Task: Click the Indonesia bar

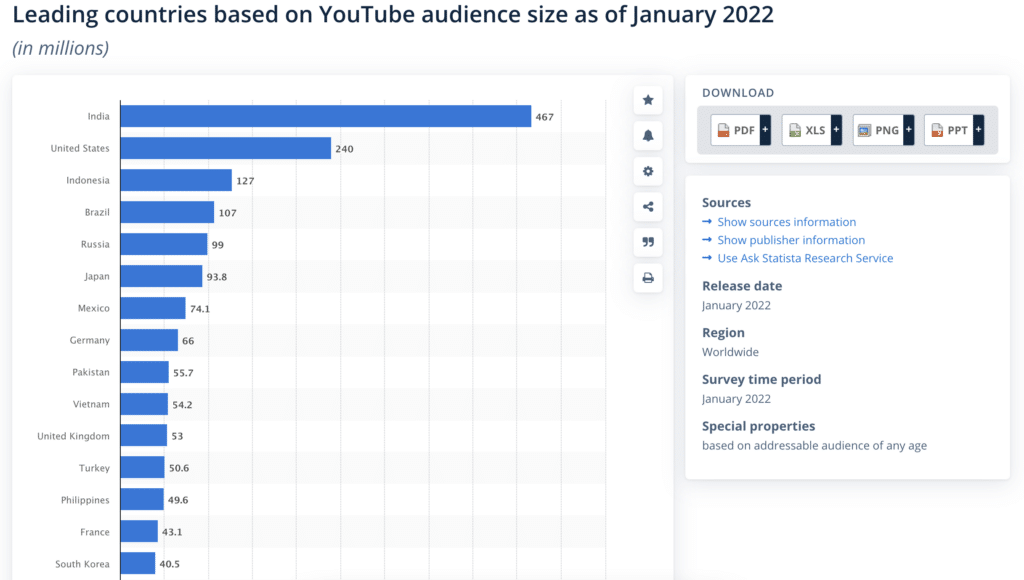Action: tap(176, 180)
